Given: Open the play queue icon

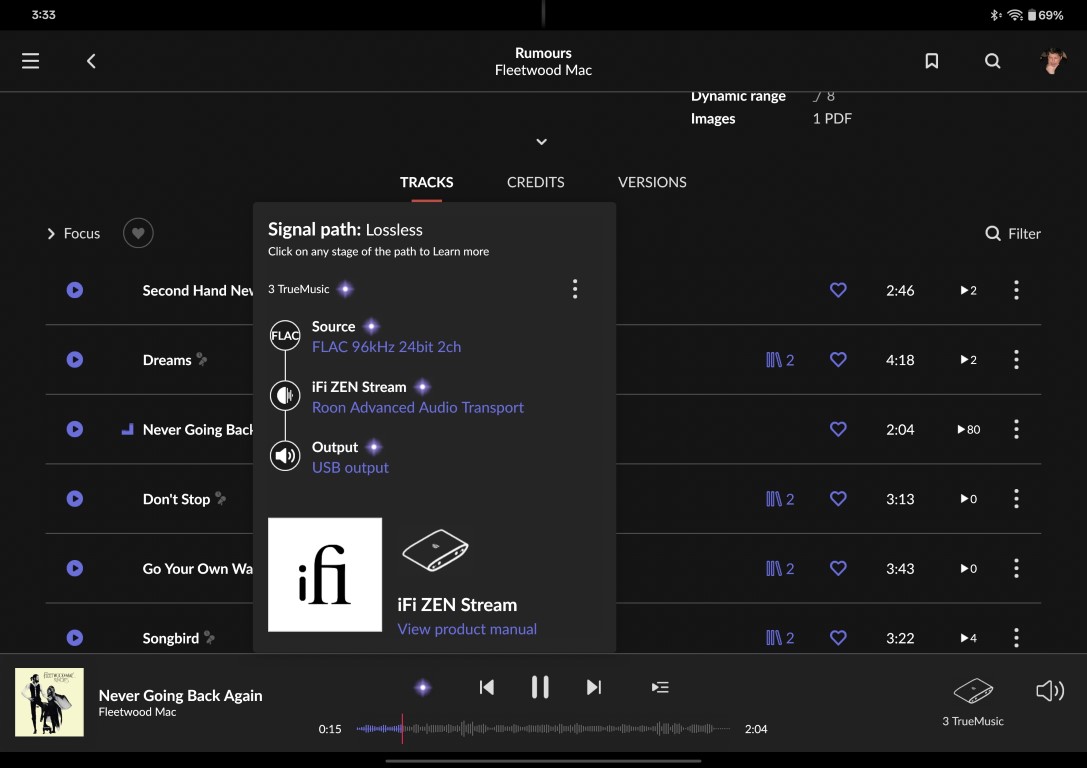Looking at the screenshot, I should pyautogui.click(x=660, y=688).
